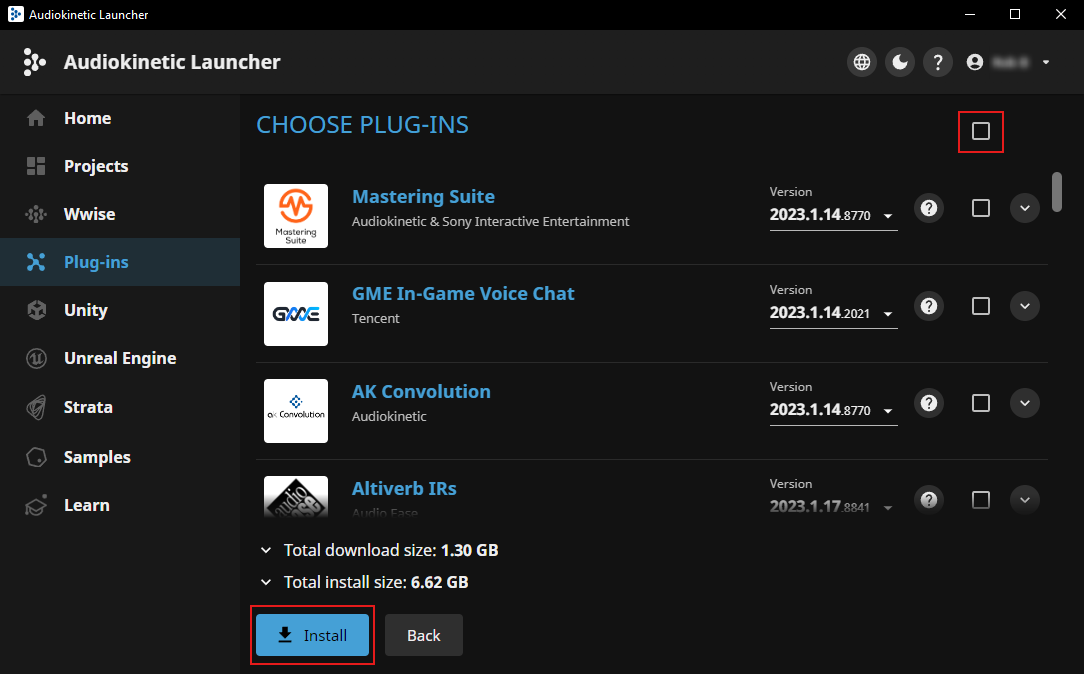This screenshot has width=1084, height=674.
Task: Open AK Convolution help info icon
Action: click(928, 403)
